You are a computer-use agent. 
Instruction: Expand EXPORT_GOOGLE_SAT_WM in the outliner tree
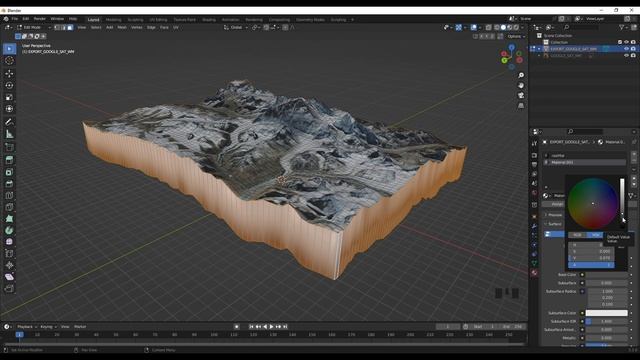click(x=539, y=49)
